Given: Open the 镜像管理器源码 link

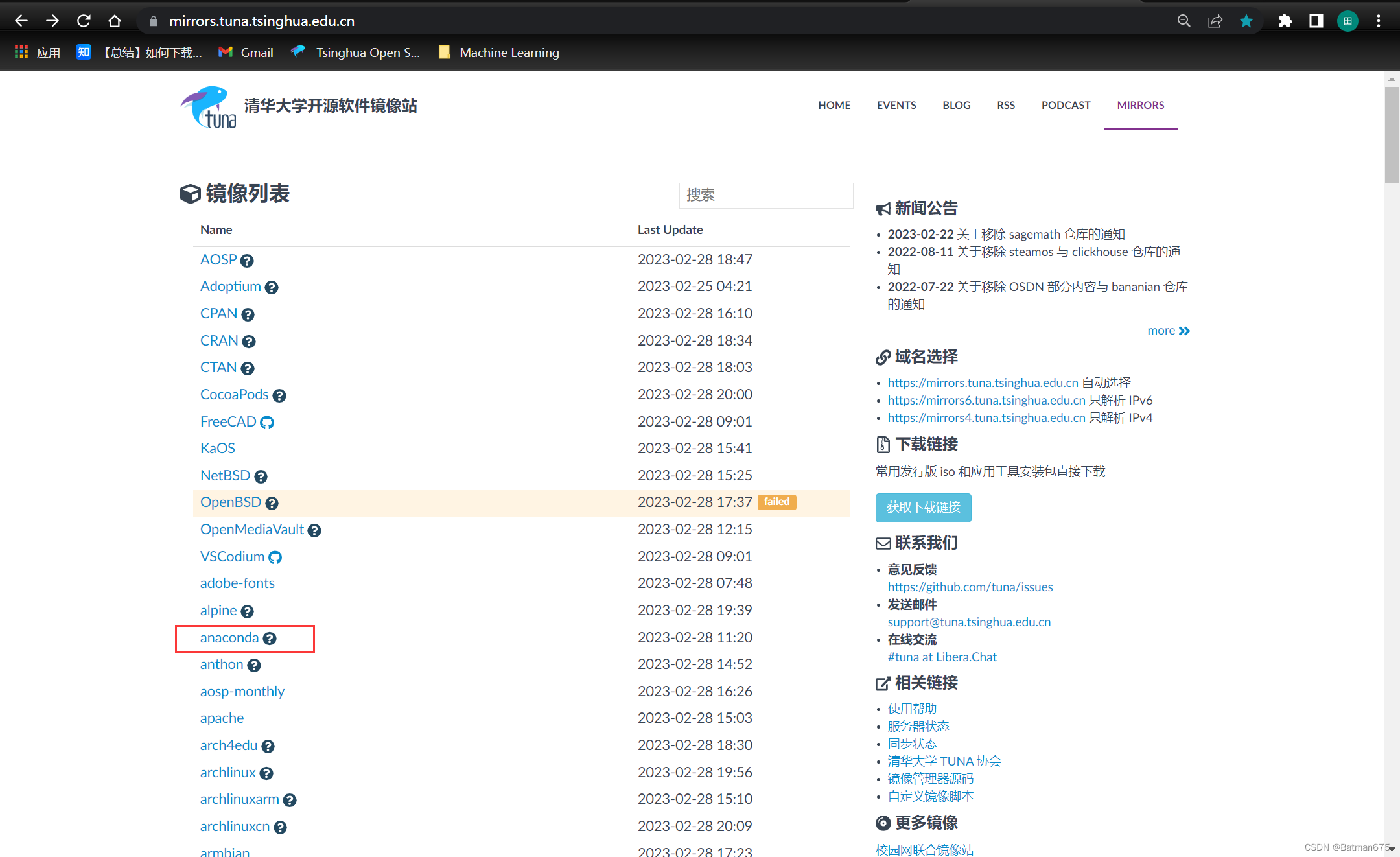Looking at the screenshot, I should click(x=931, y=779).
